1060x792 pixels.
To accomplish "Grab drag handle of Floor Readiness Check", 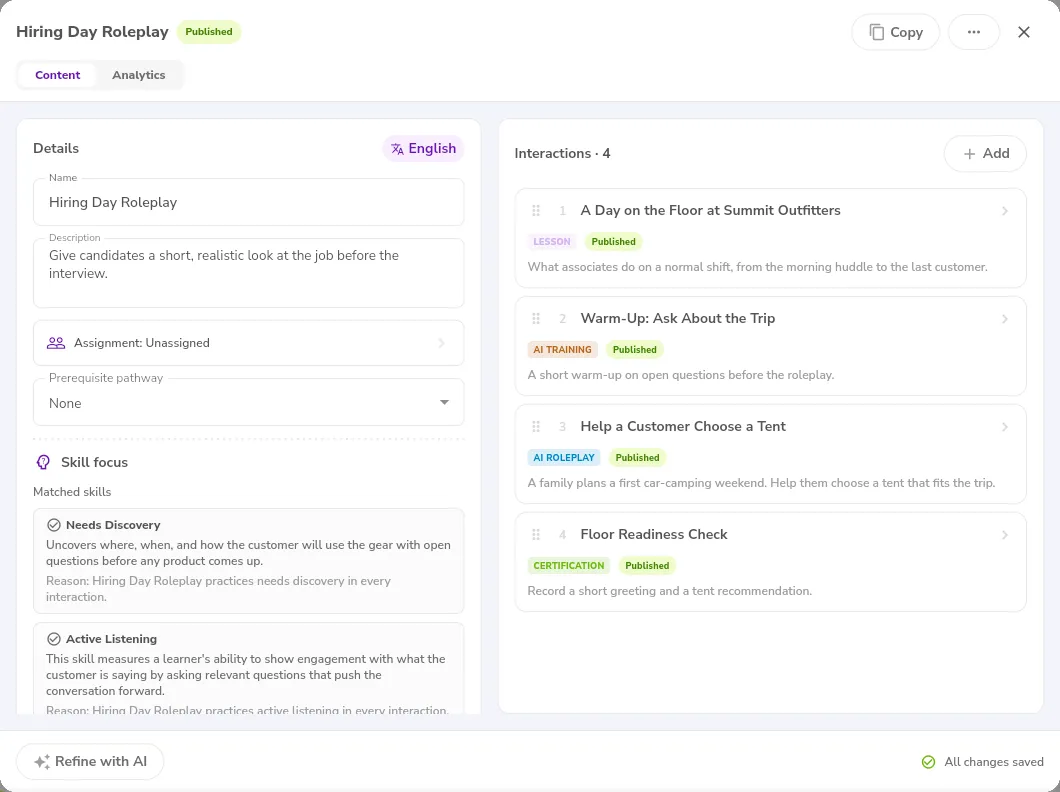I will click(x=536, y=535).
